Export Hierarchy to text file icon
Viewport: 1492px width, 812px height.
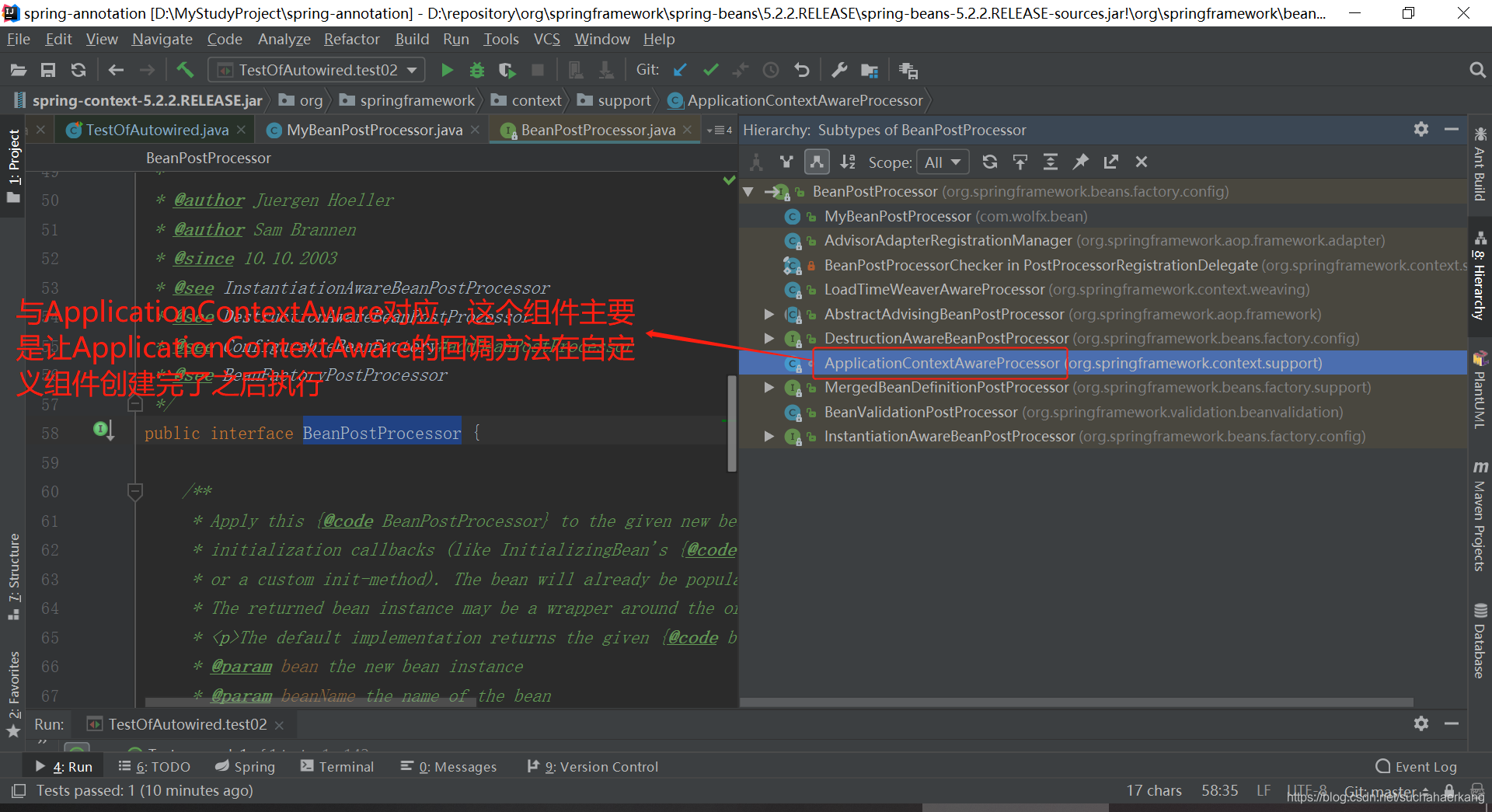tap(1111, 162)
